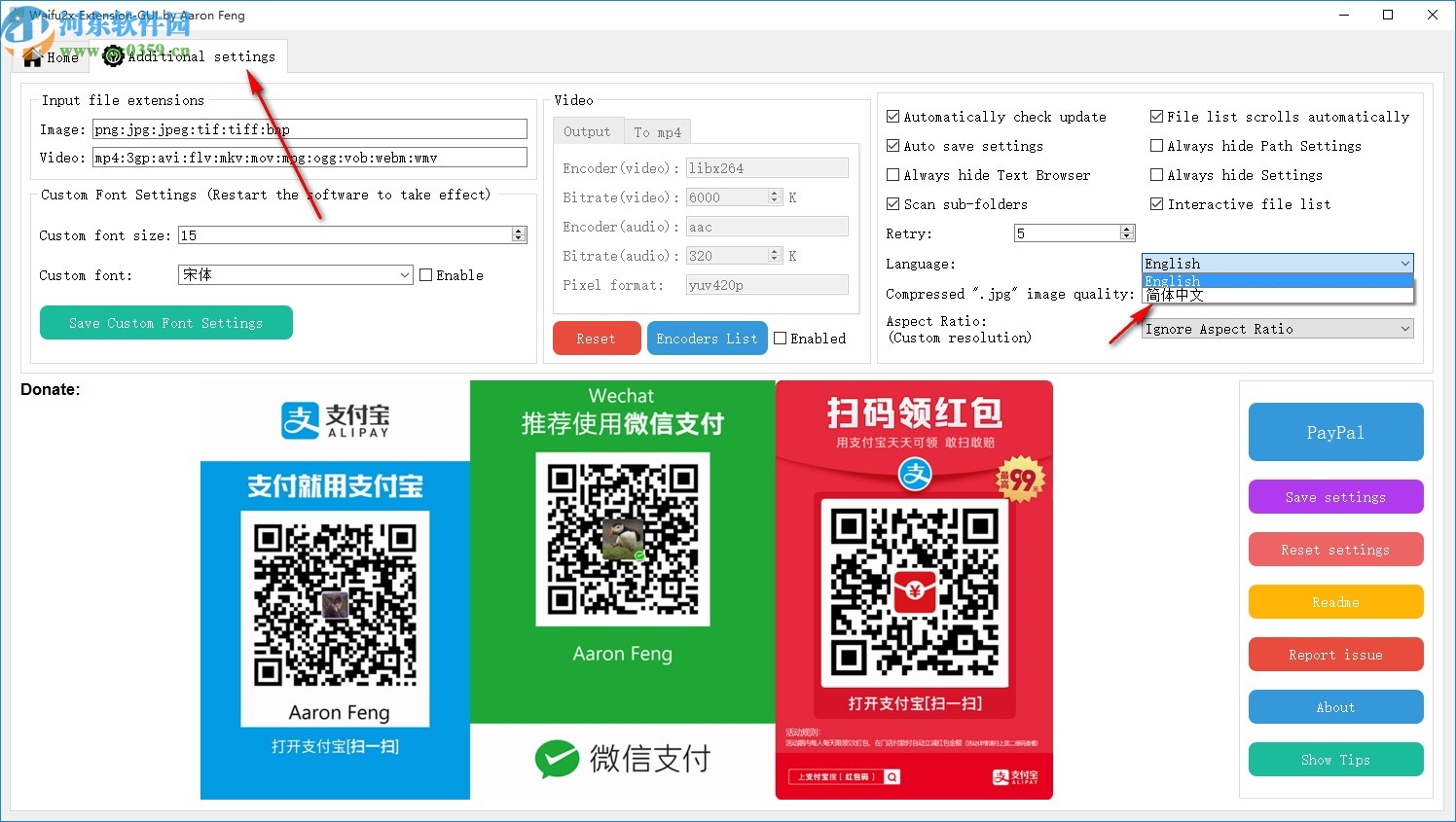Click the Report issue button
Viewport: 1456px width, 822px height.
tap(1335, 654)
